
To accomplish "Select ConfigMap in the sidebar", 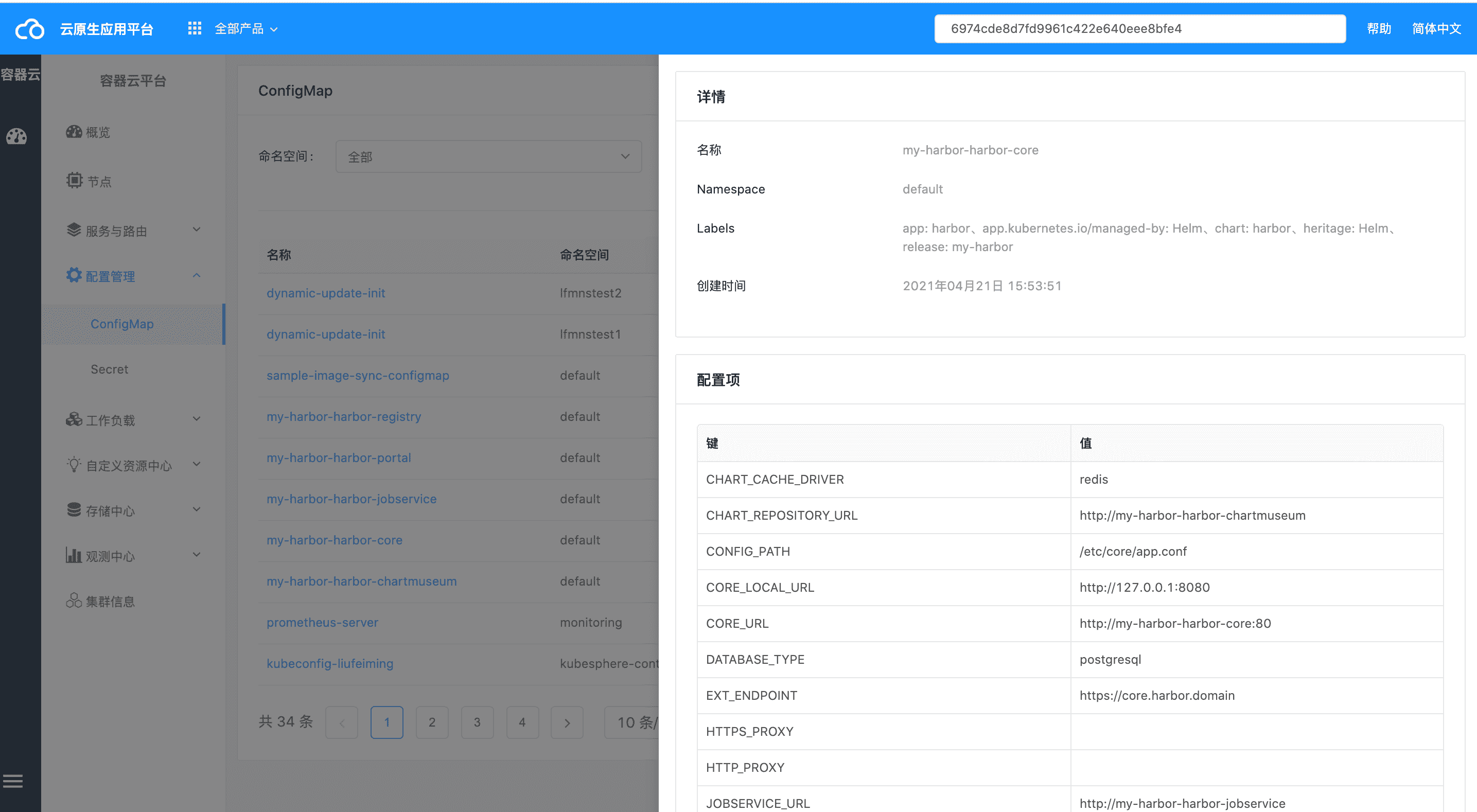I will coord(133,324).
